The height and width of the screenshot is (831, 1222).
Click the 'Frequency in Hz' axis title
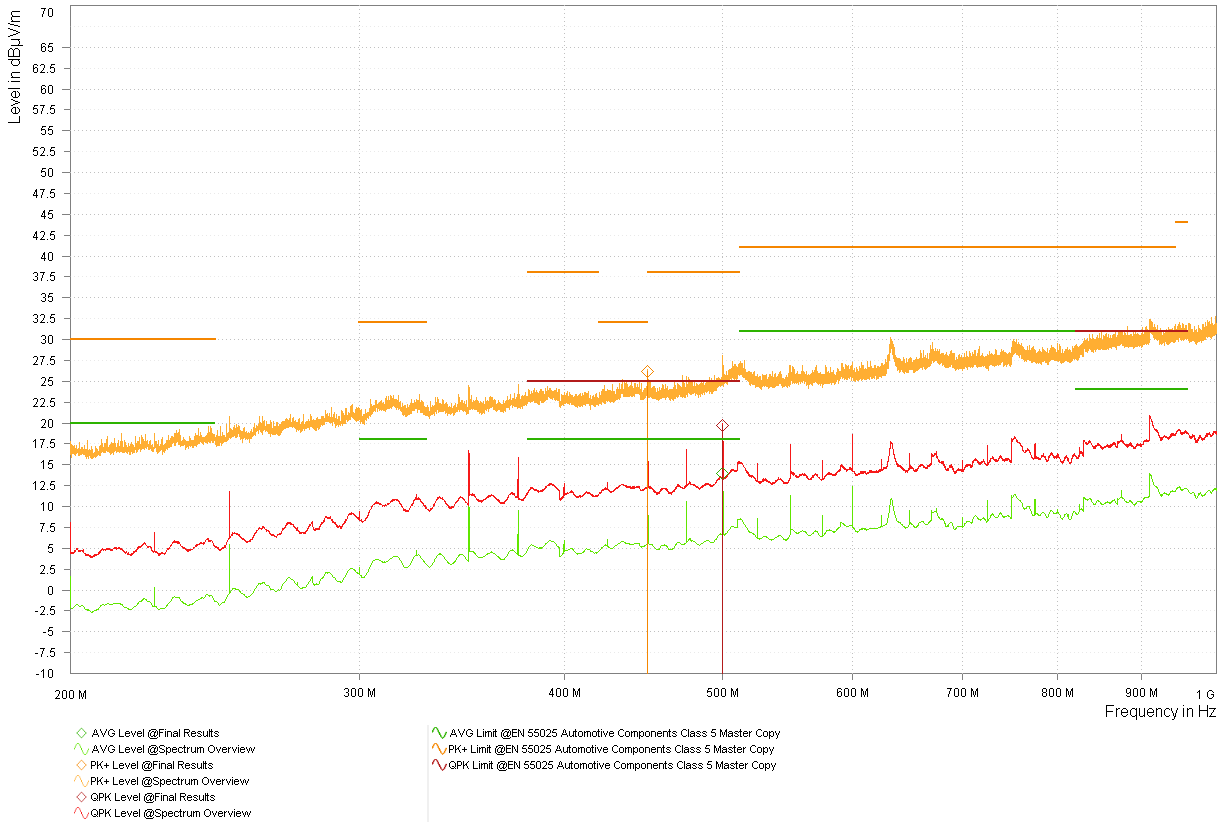[x=1160, y=712]
